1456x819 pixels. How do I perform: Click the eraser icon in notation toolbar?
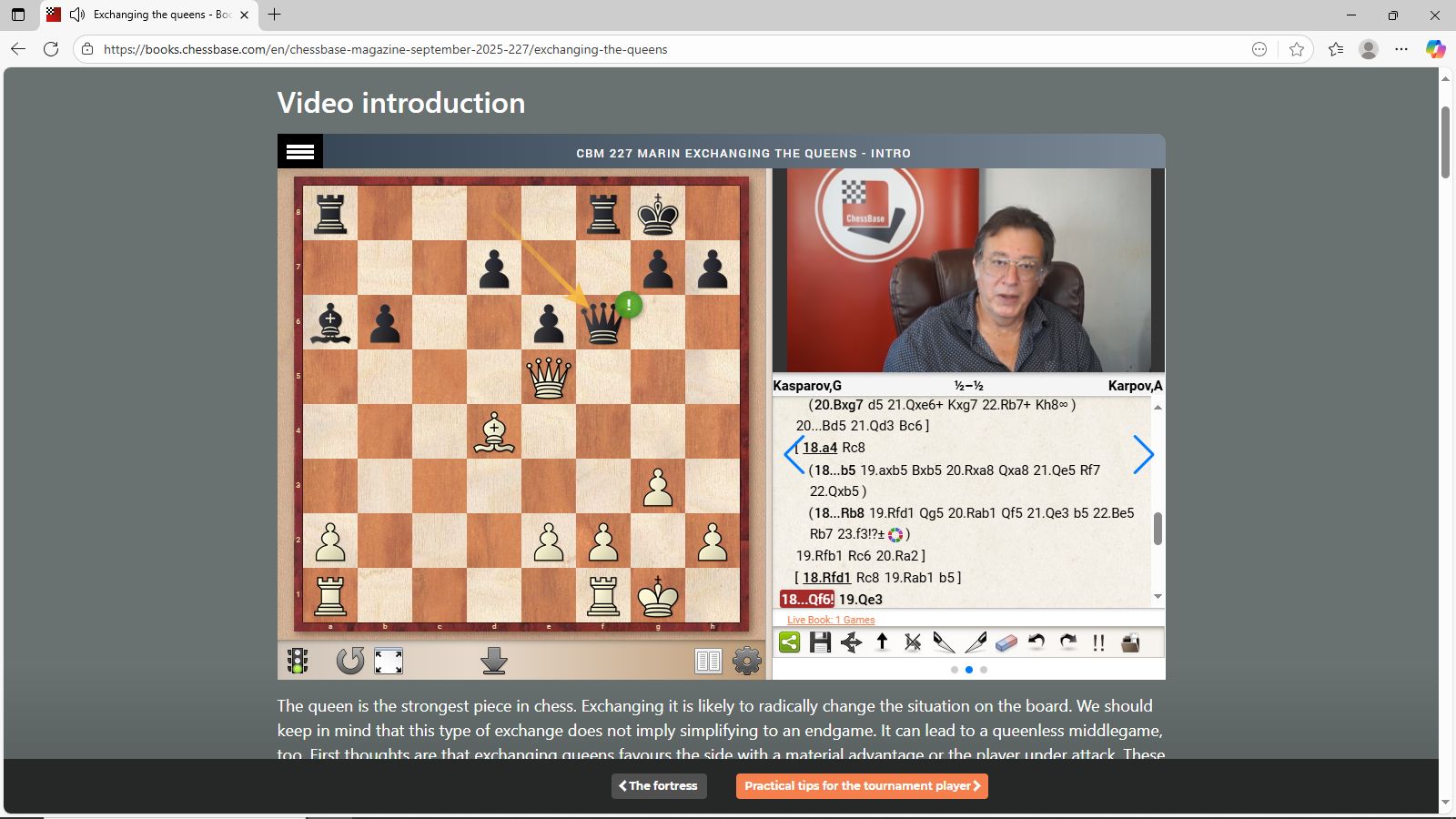[x=1006, y=642]
